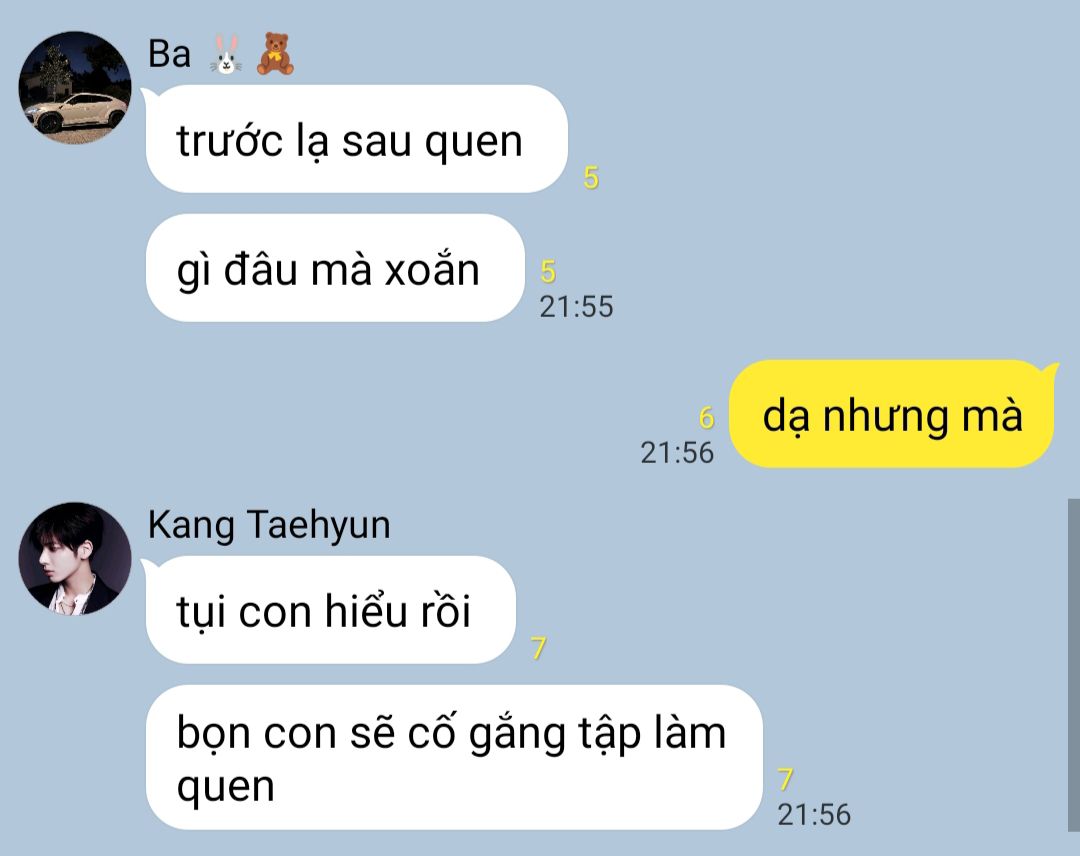The height and width of the screenshot is (856, 1080).
Task: Select the 'bọn con sẽ cố gắng' message
Action: click(x=454, y=758)
